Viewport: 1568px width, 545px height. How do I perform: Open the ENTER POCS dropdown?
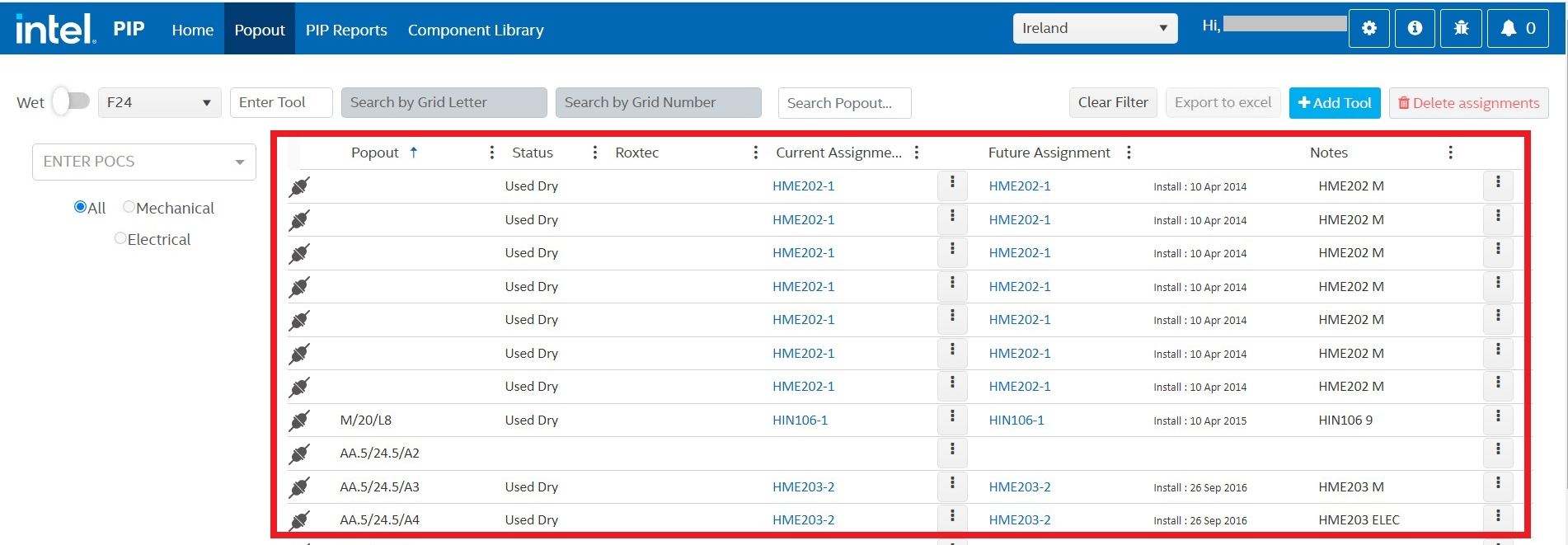pos(144,162)
